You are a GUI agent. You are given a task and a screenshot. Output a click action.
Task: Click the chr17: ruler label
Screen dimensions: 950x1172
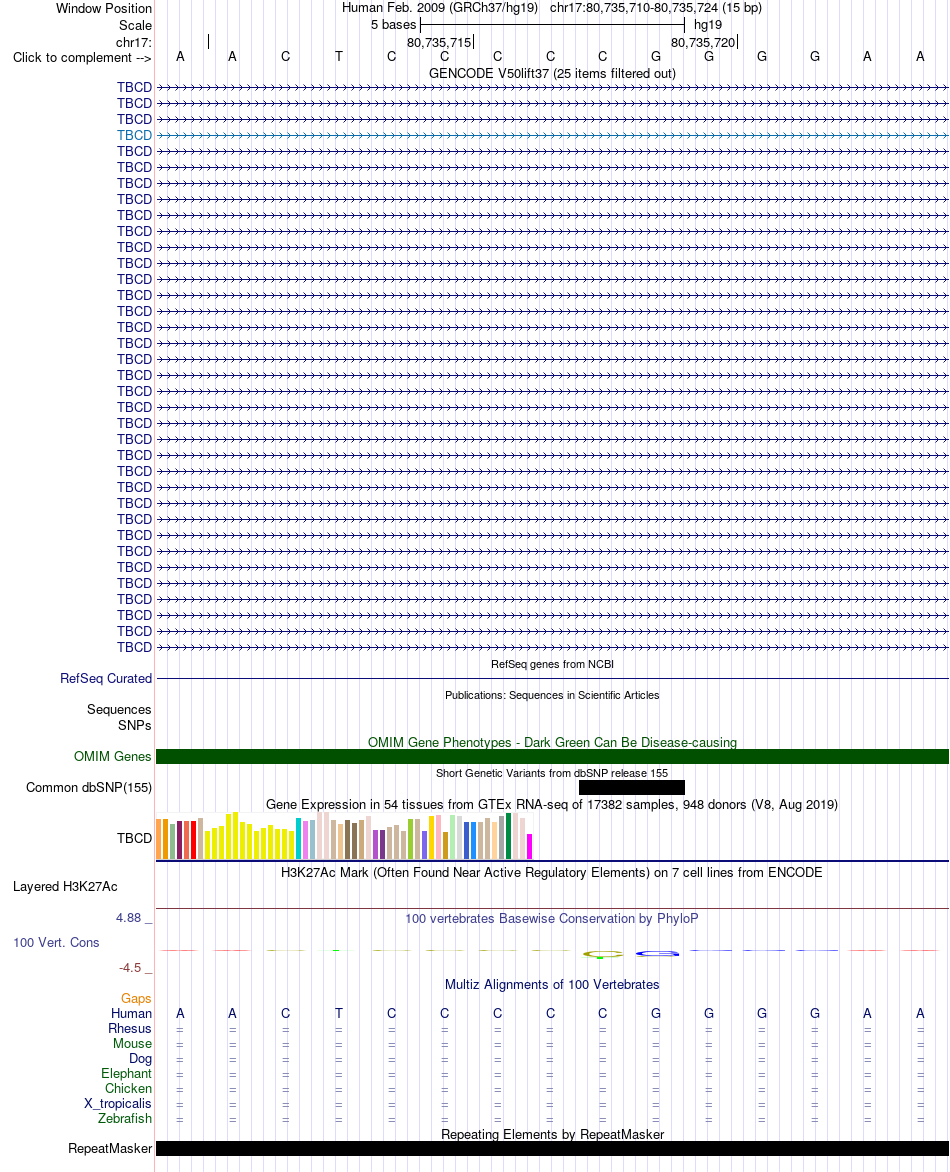pos(134,43)
